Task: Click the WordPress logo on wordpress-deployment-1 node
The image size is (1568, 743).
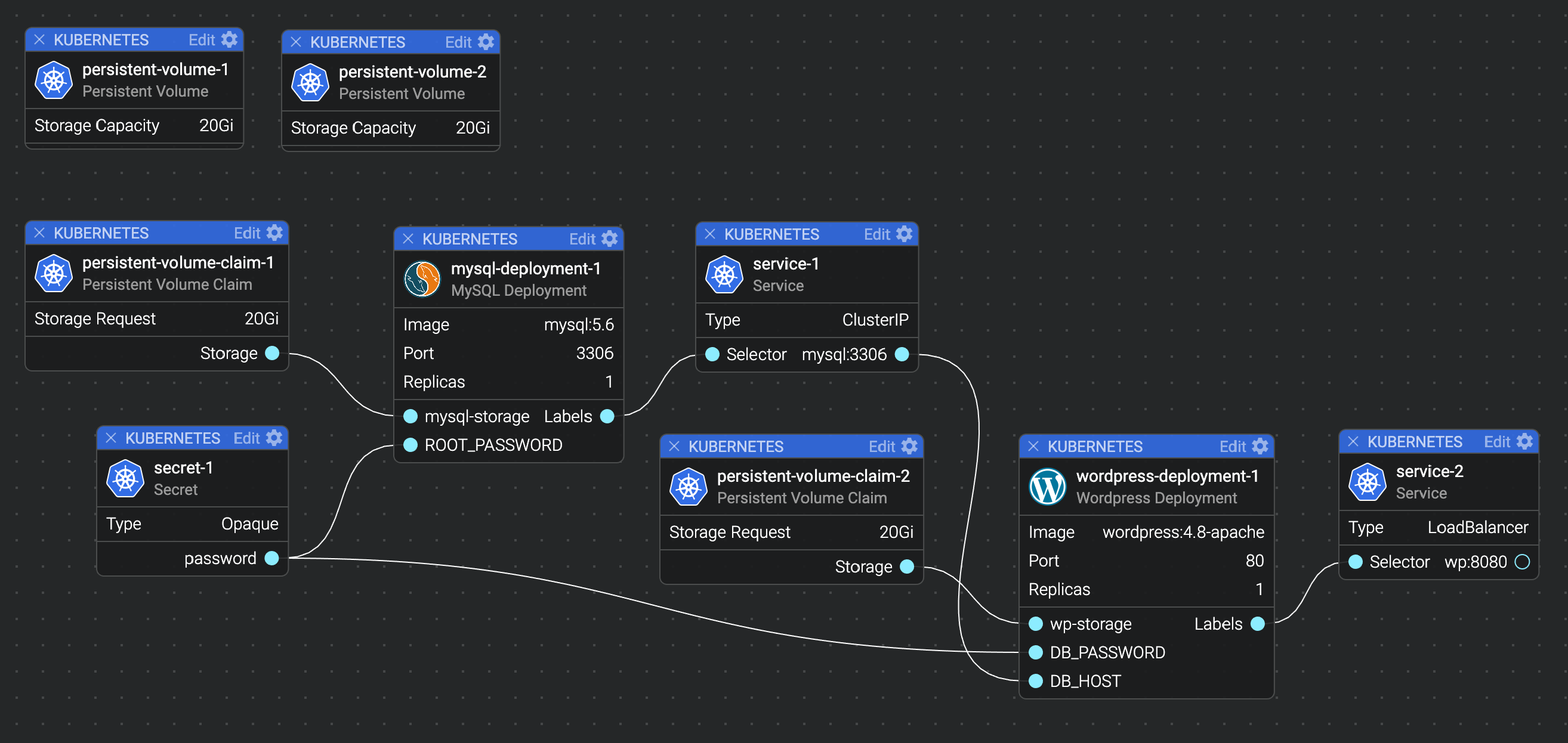Action: click(1047, 486)
